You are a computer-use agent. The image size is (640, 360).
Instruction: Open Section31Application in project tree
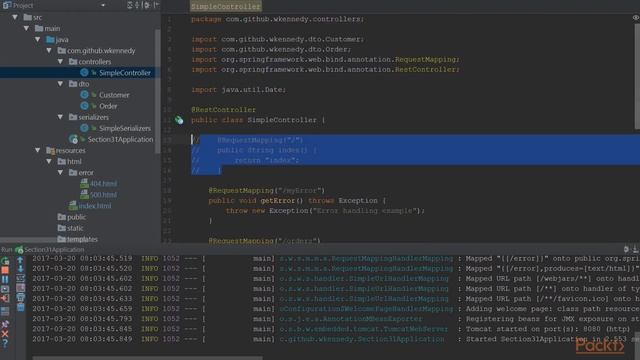coord(120,139)
